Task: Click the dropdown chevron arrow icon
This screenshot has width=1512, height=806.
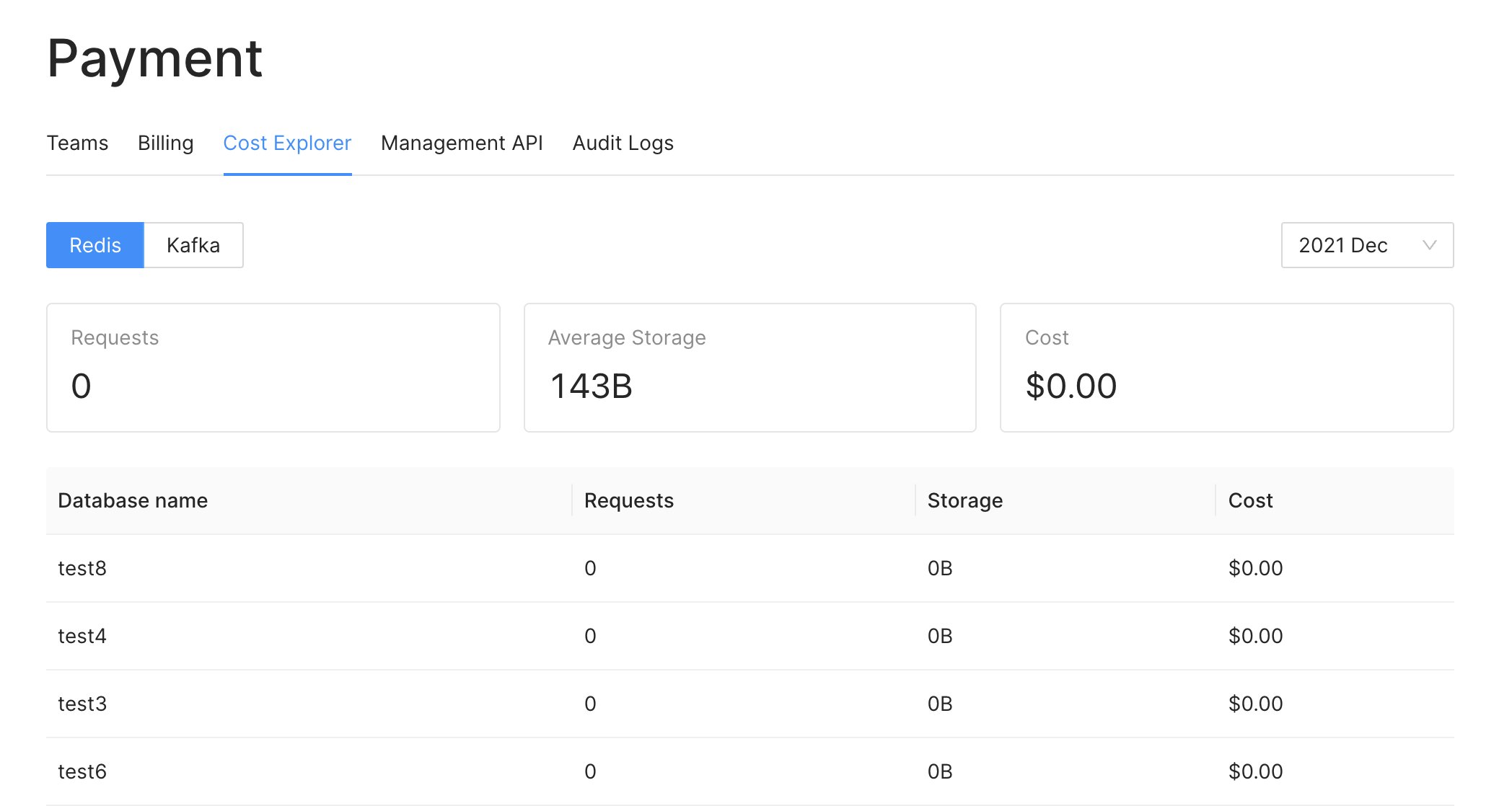Action: click(x=1429, y=245)
